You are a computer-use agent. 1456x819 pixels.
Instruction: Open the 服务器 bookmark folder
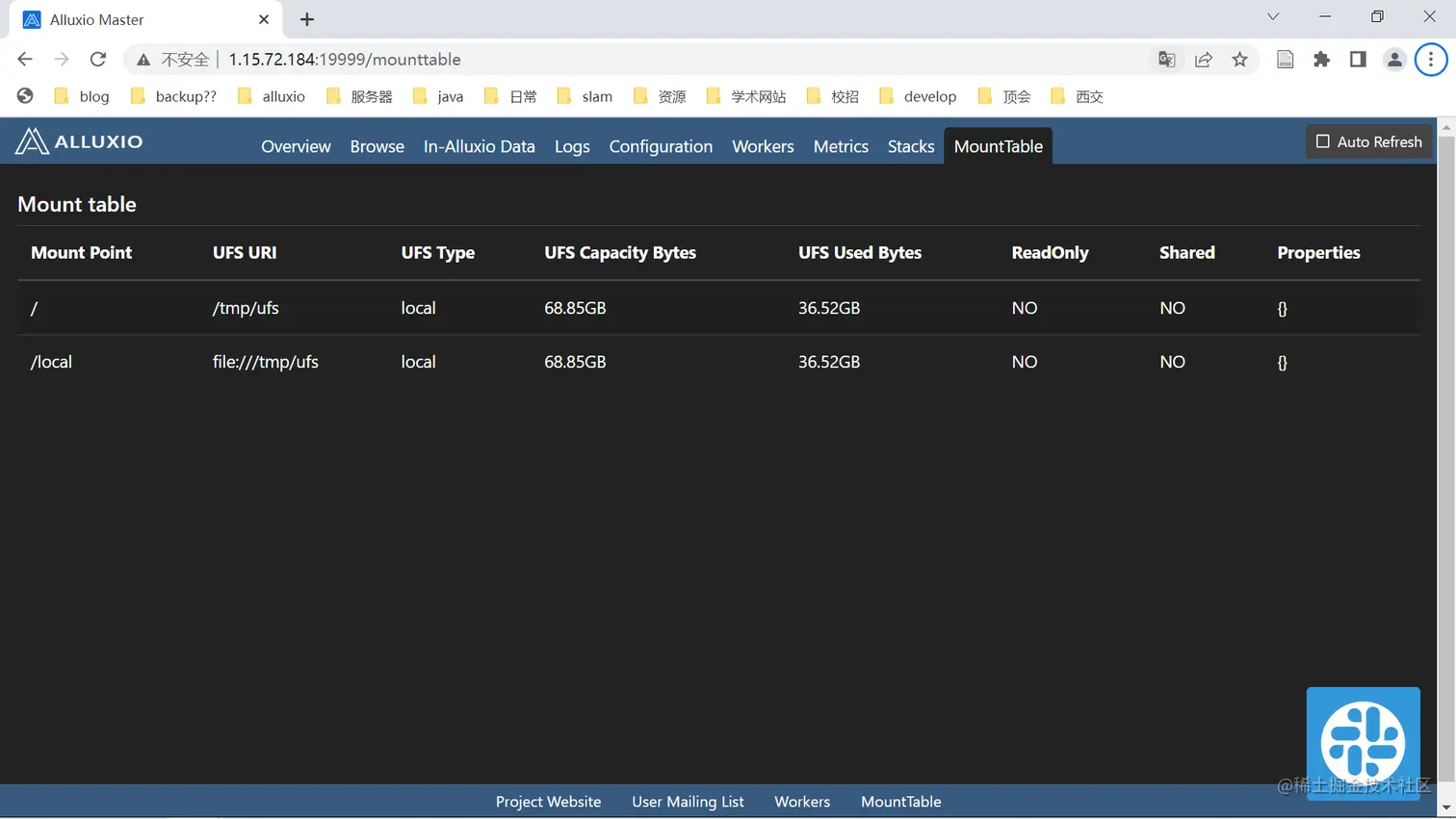360,96
